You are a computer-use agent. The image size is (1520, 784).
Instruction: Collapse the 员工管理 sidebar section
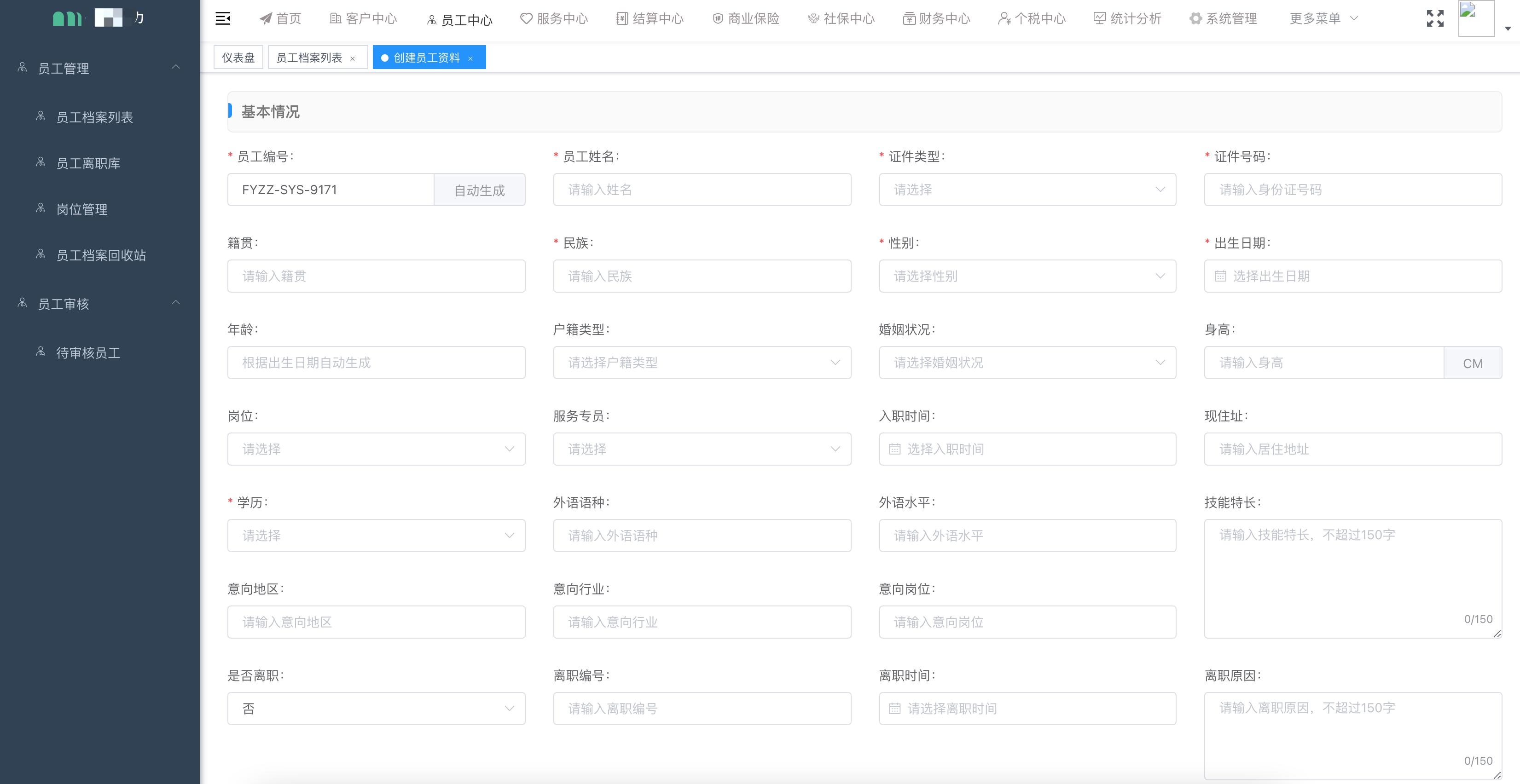pos(175,68)
